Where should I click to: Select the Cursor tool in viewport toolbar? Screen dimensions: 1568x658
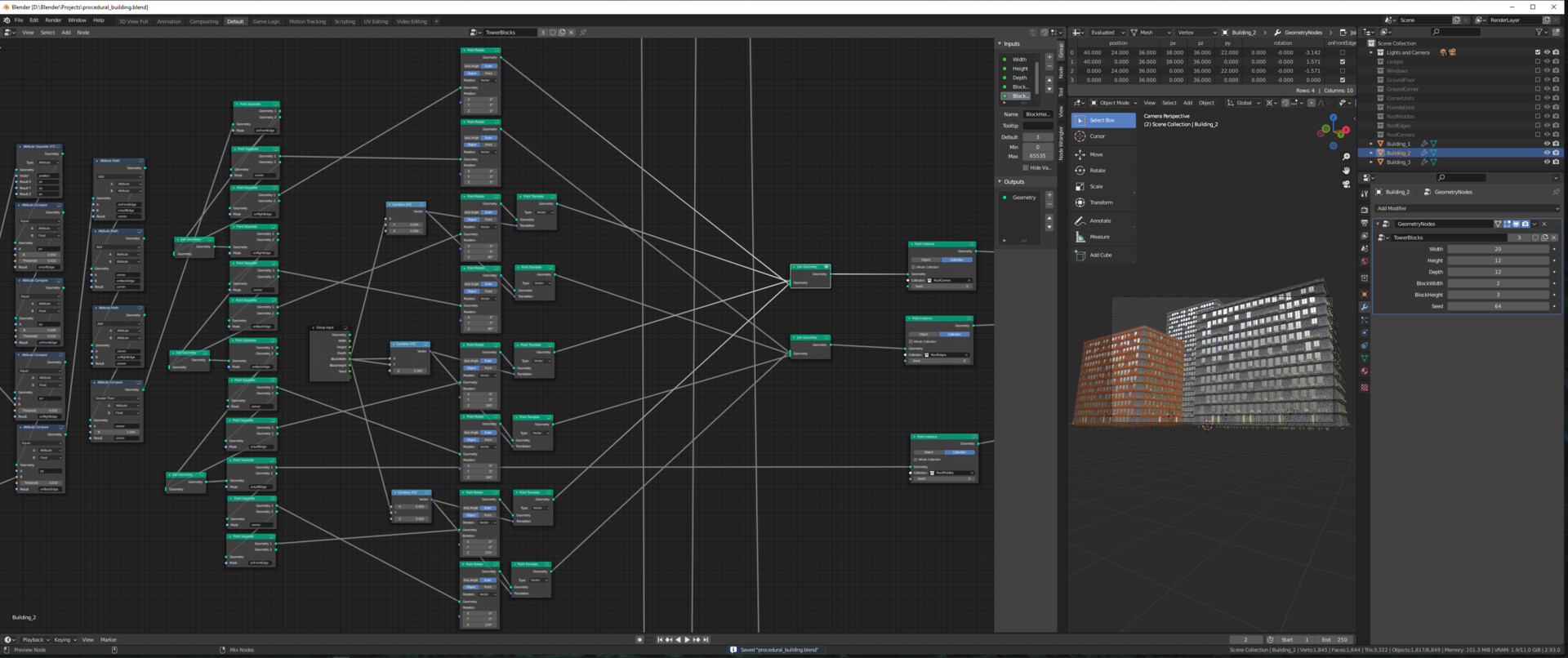pos(1097,136)
